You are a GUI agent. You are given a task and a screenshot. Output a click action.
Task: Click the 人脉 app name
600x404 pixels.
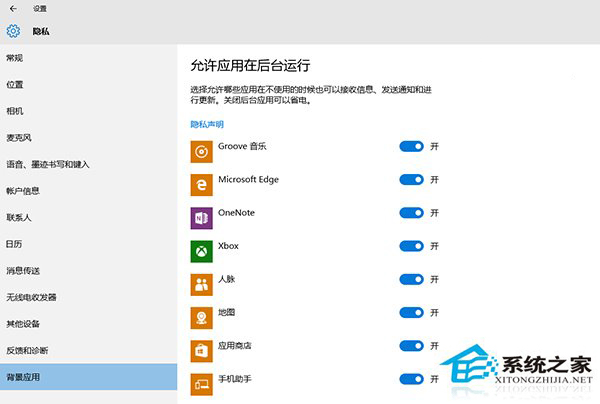(227, 279)
